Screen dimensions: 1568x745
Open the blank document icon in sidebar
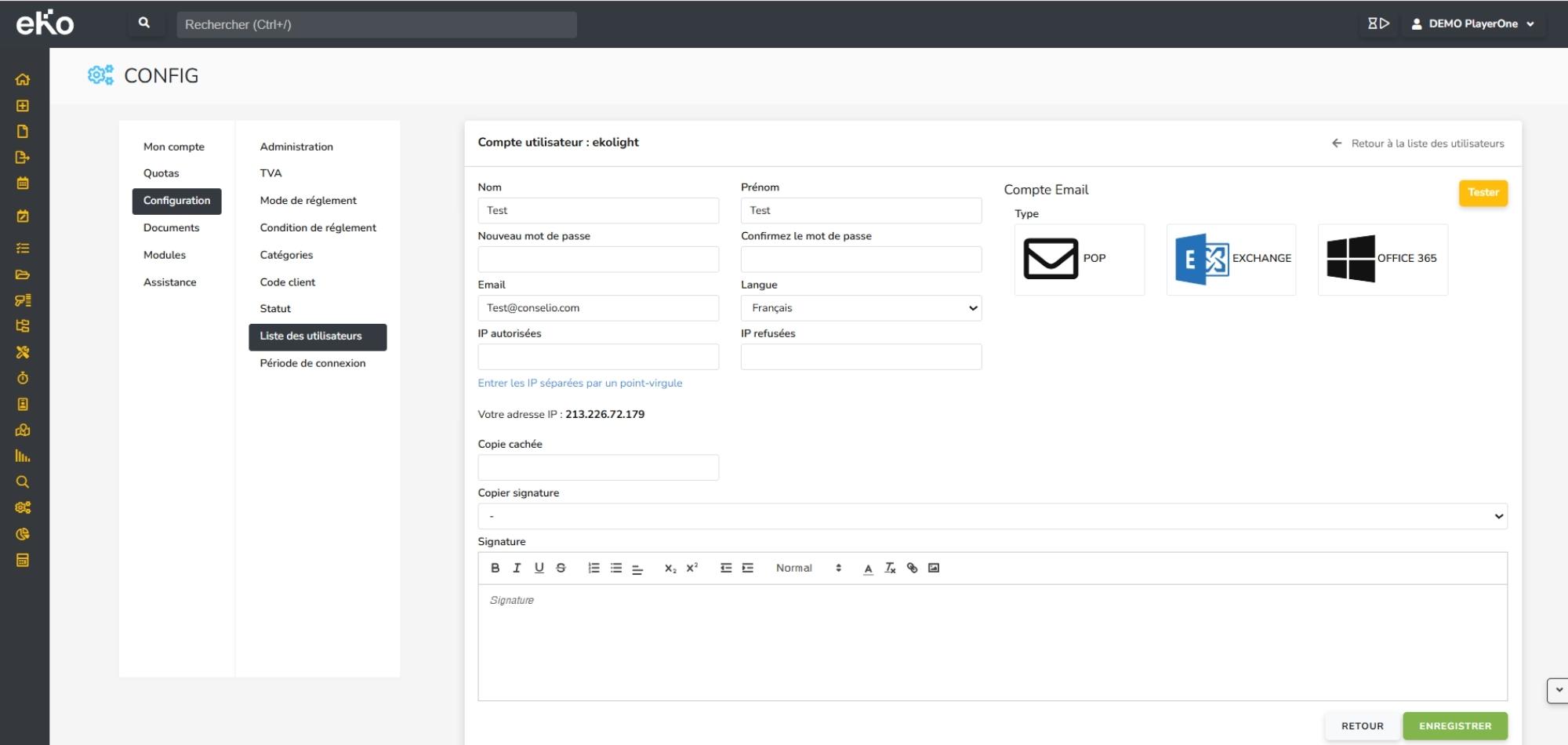point(23,131)
